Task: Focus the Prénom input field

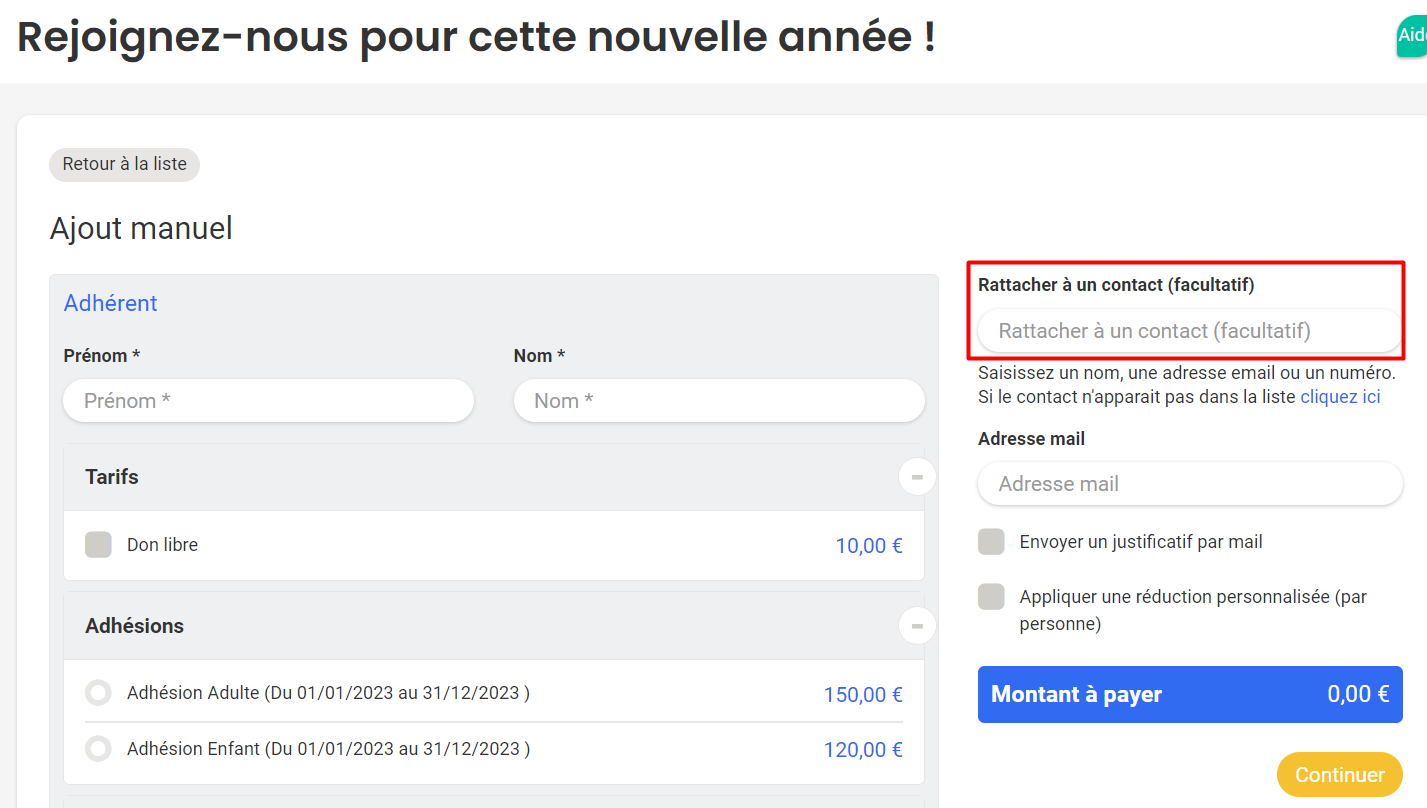Action: pyautogui.click(x=268, y=401)
